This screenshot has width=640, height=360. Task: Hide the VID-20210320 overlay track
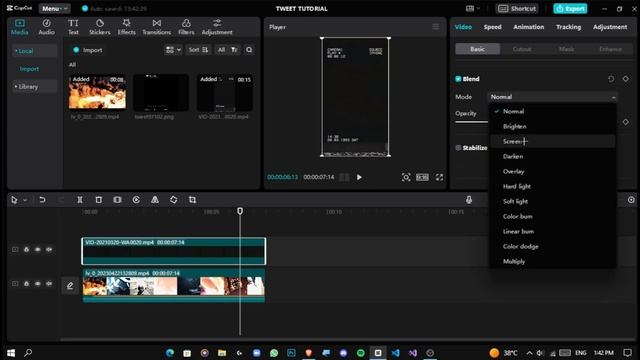pos(38,249)
